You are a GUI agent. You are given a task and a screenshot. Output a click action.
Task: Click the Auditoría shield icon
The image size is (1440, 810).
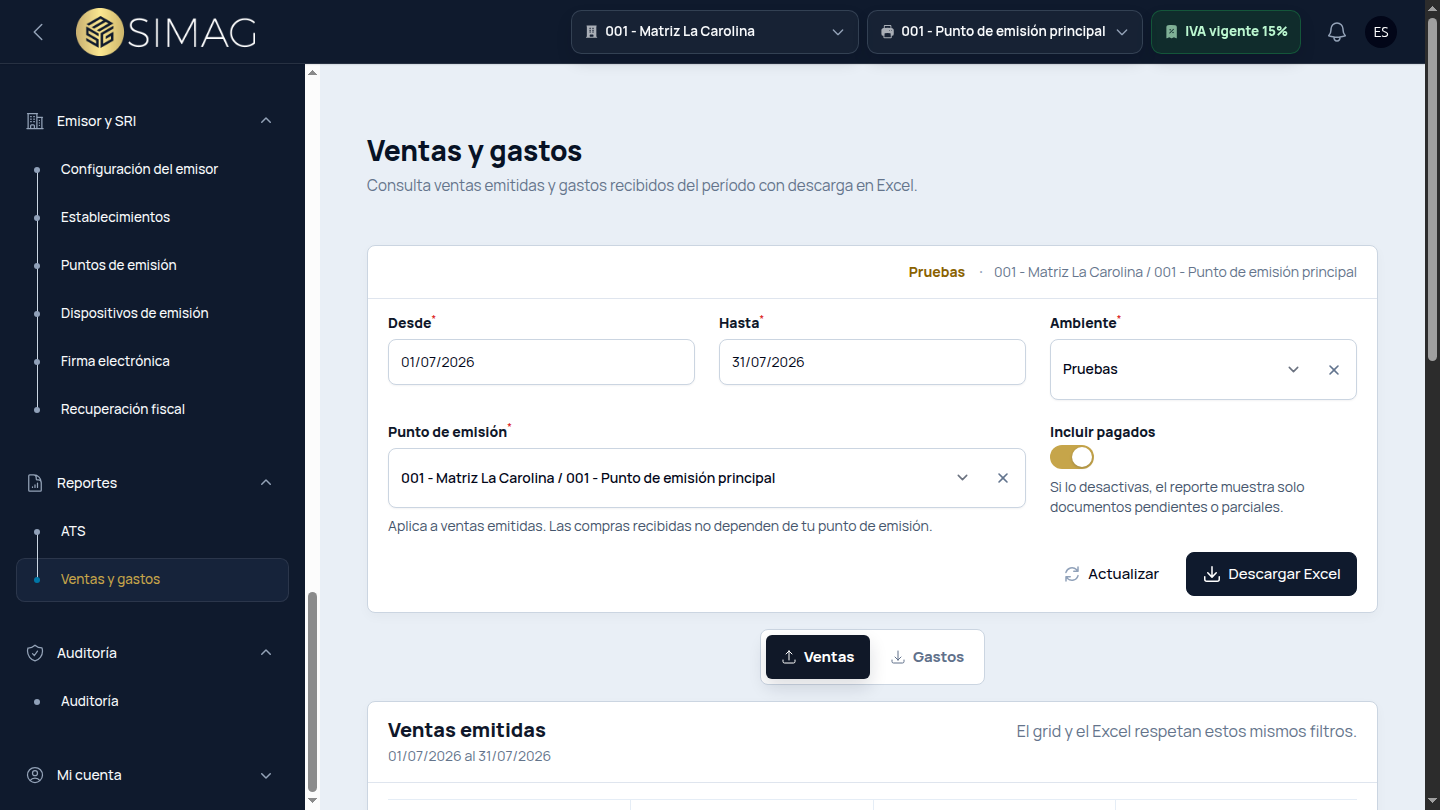[35, 653]
